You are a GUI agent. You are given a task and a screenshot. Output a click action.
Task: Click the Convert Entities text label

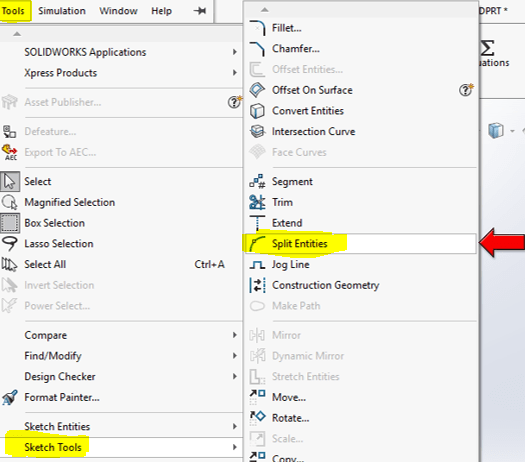[308, 111]
